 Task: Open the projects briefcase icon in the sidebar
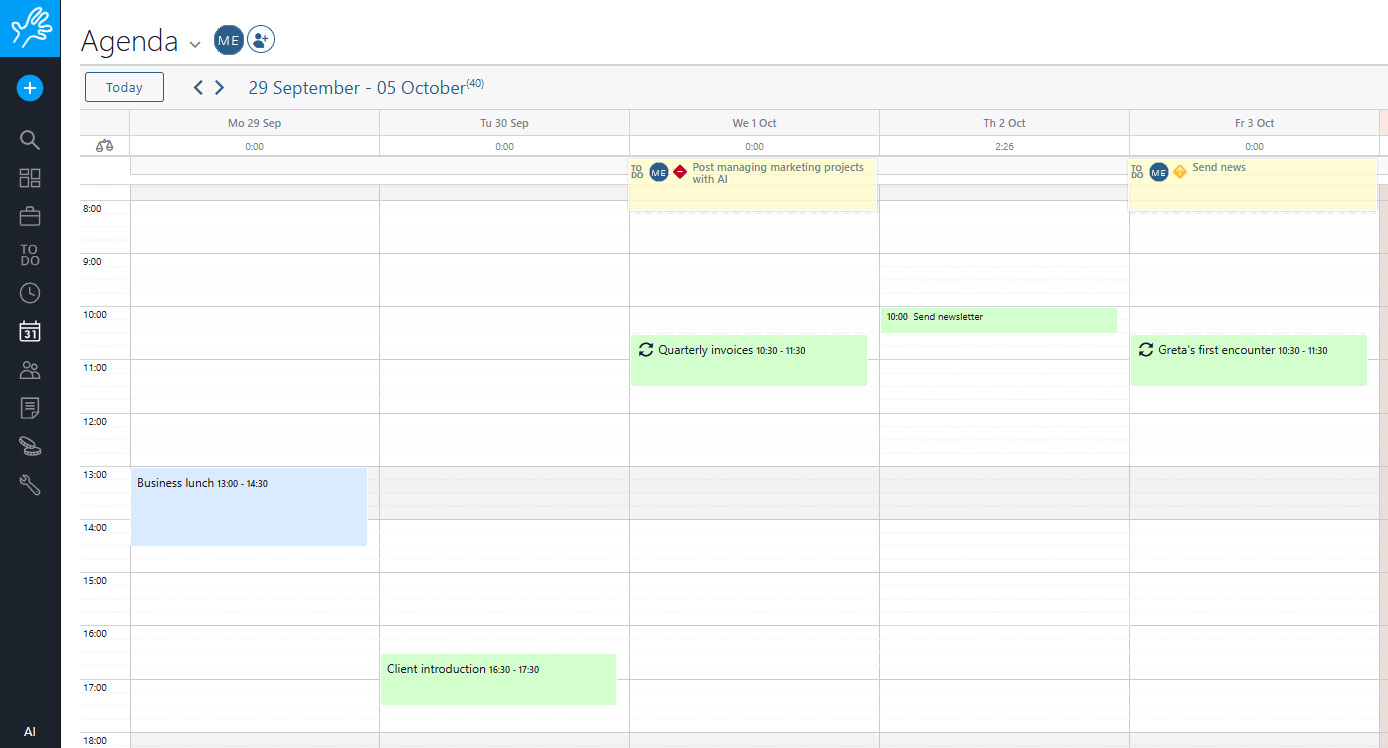[29, 215]
